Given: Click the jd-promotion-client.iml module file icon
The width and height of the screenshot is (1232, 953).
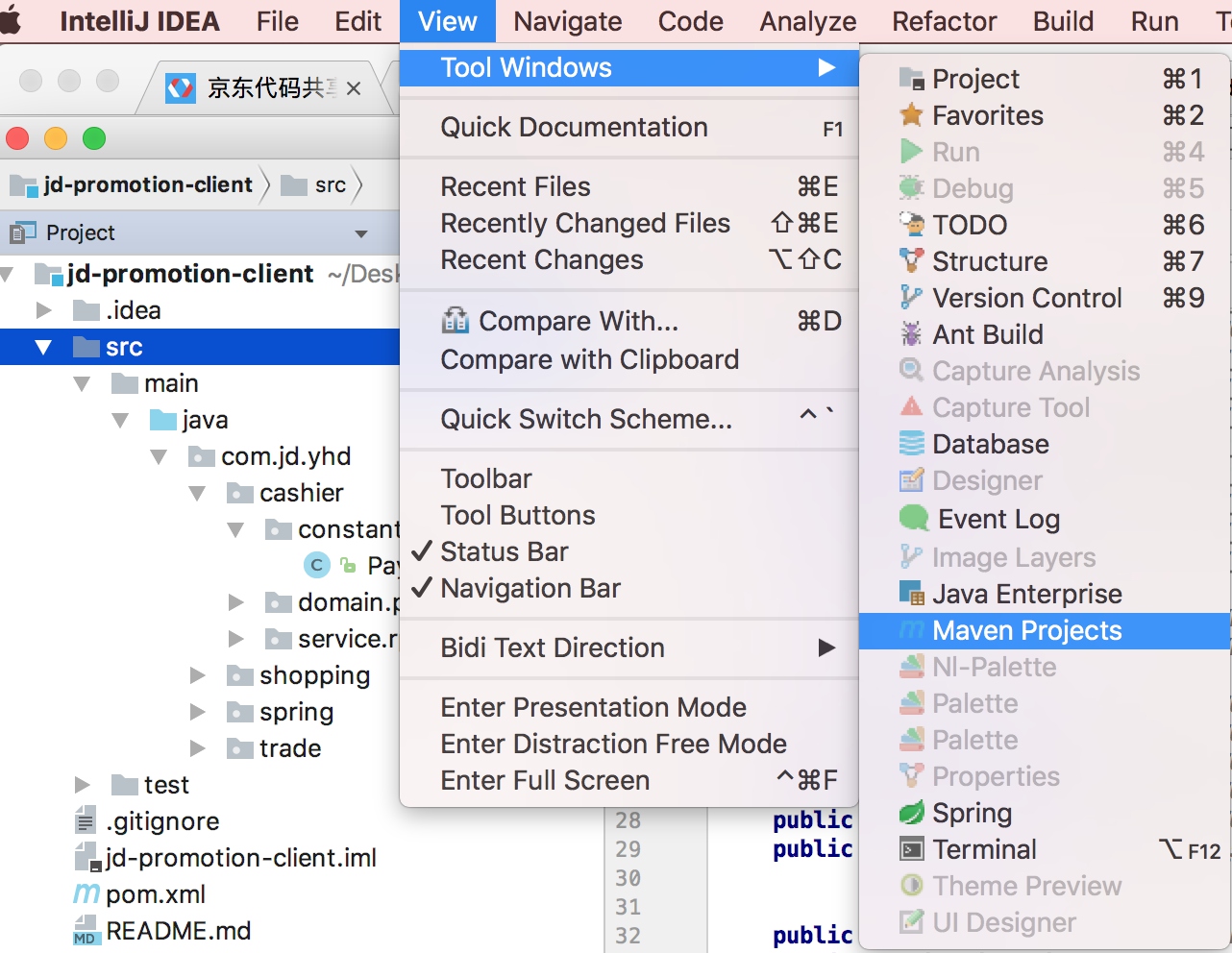Looking at the screenshot, I should 86,858.
